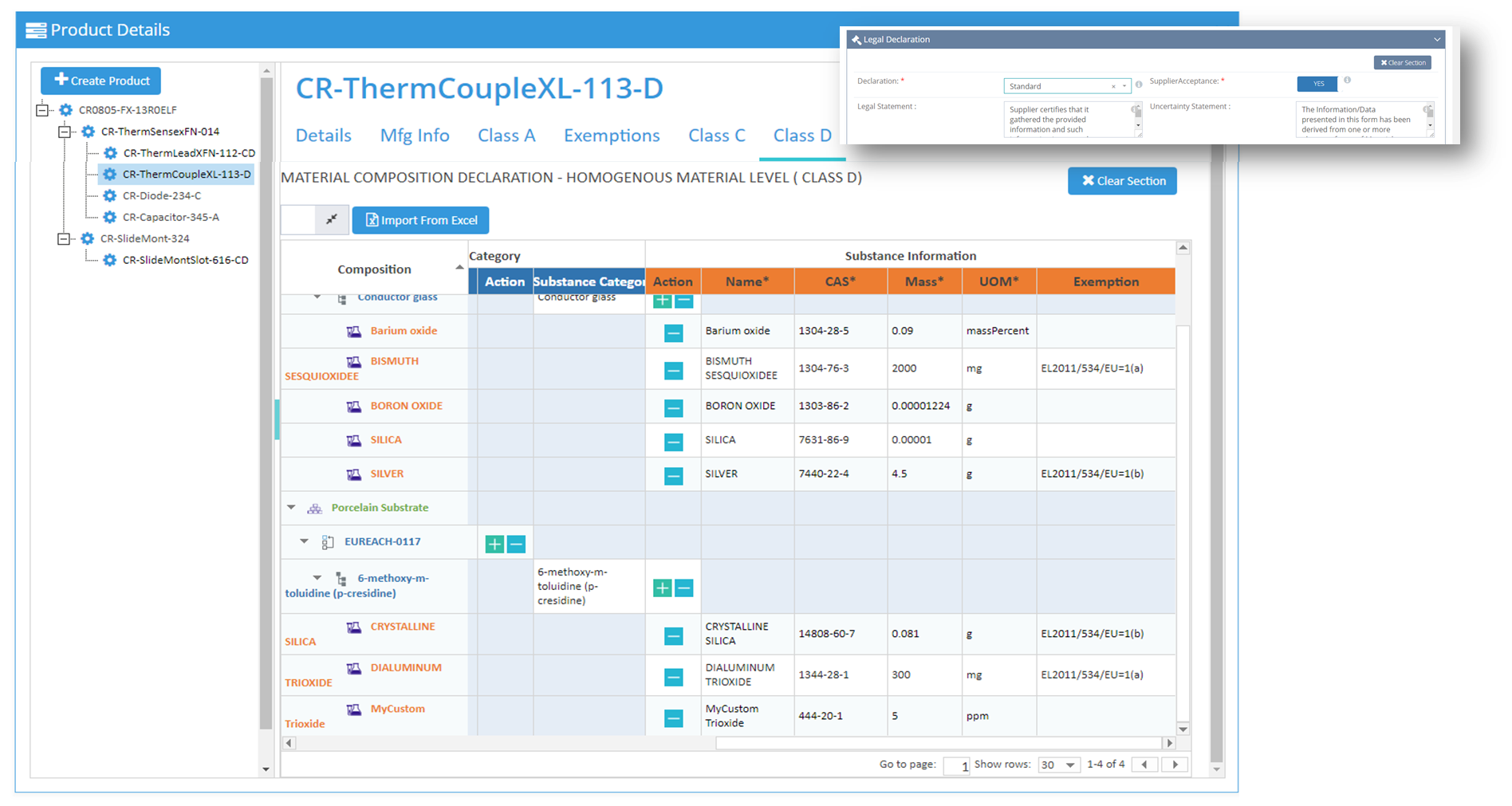
Task: Click gear icon beside CR-Diode-234-C
Action: pyautogui.click(x=110, y=195)
